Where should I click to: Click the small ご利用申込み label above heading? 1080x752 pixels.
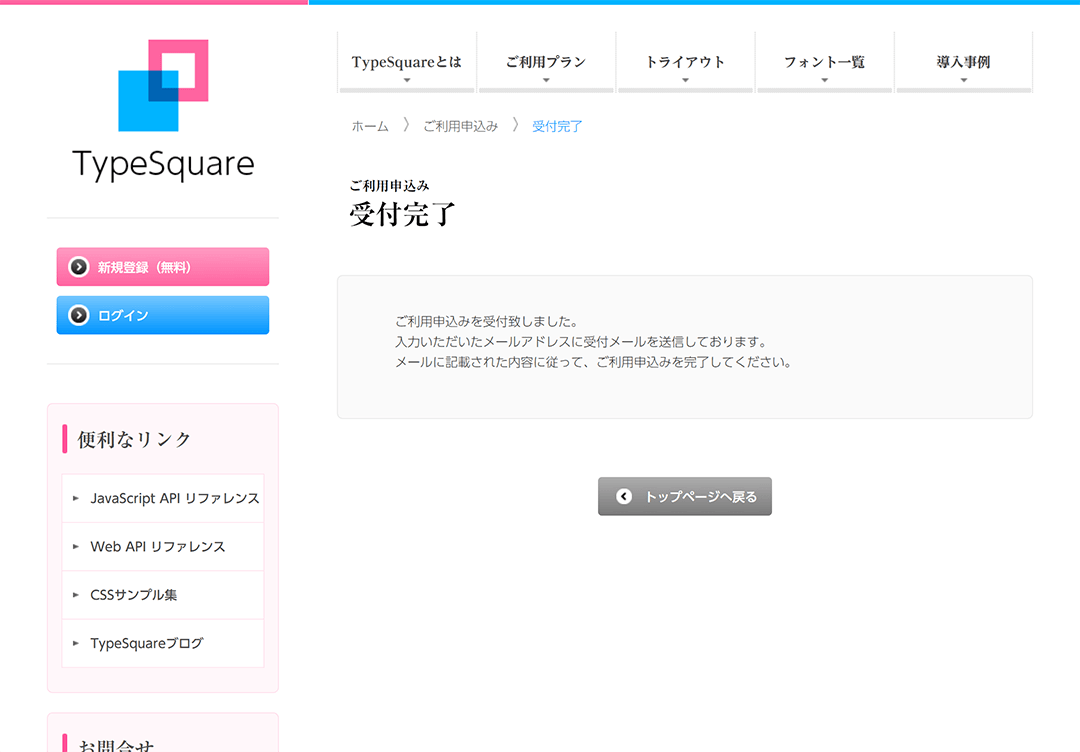[389, 185]
